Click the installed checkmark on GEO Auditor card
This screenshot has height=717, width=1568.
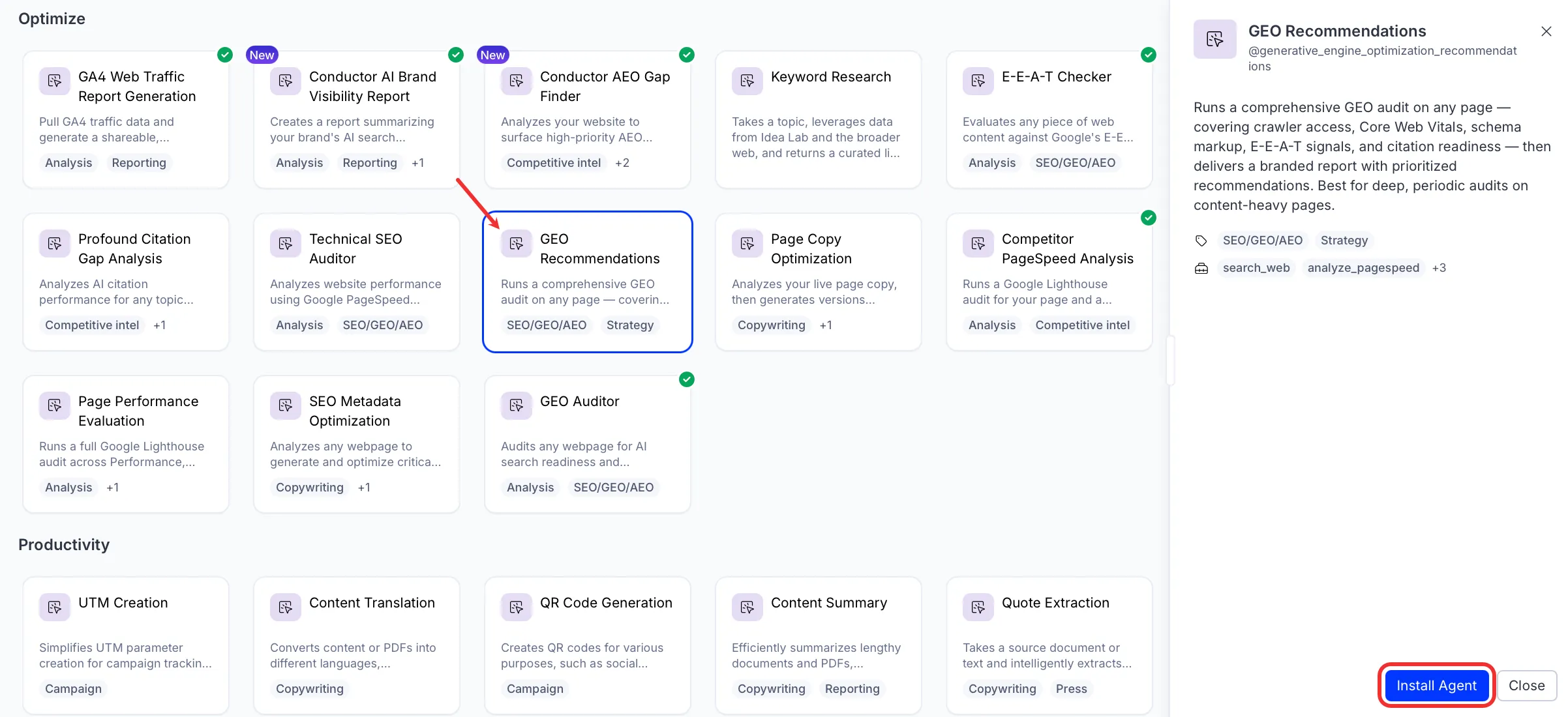click(x=687, y=379)
